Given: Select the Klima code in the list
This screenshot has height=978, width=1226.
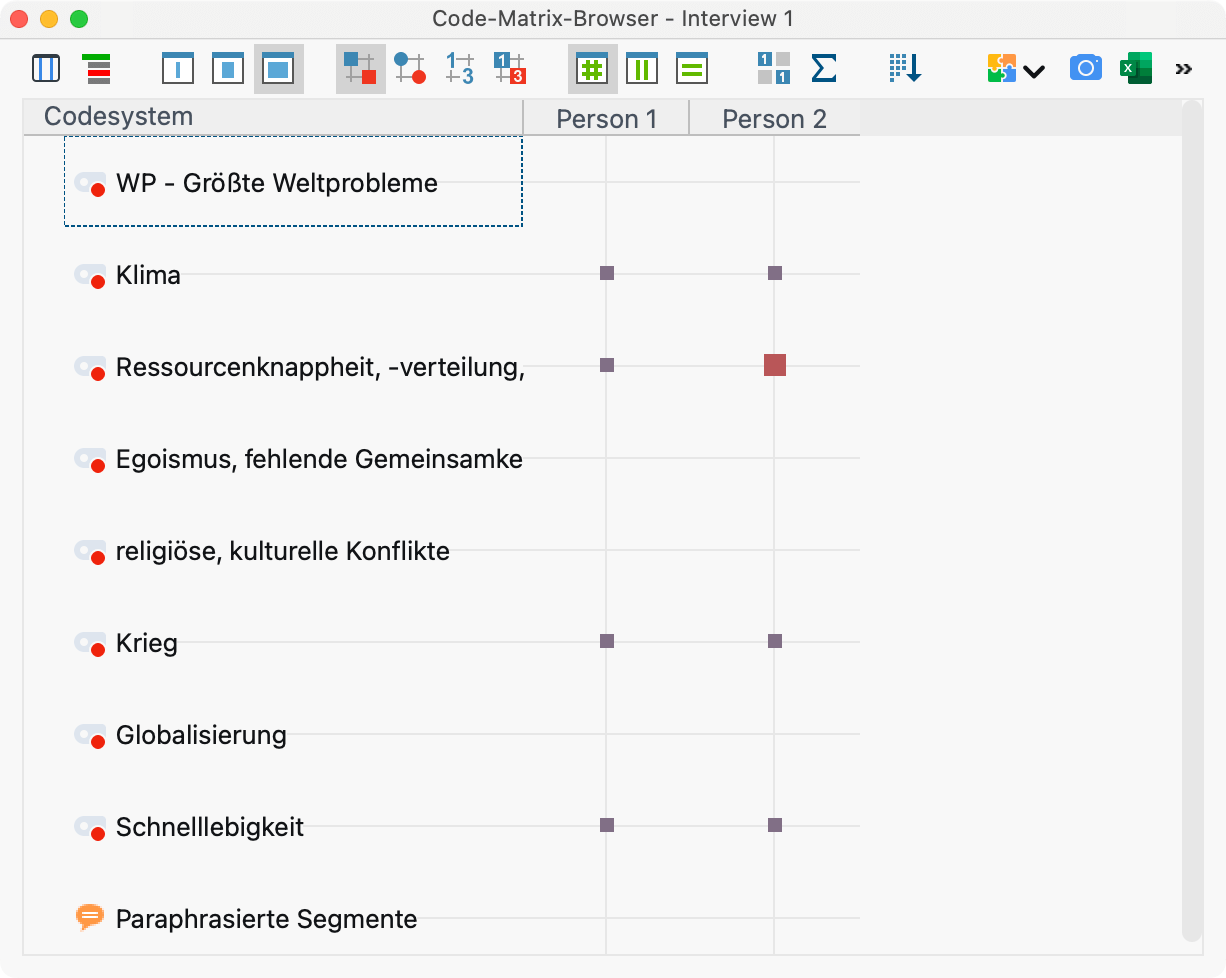Looking at the screenshot, I should pyautogui.click(x=148, y=275).
